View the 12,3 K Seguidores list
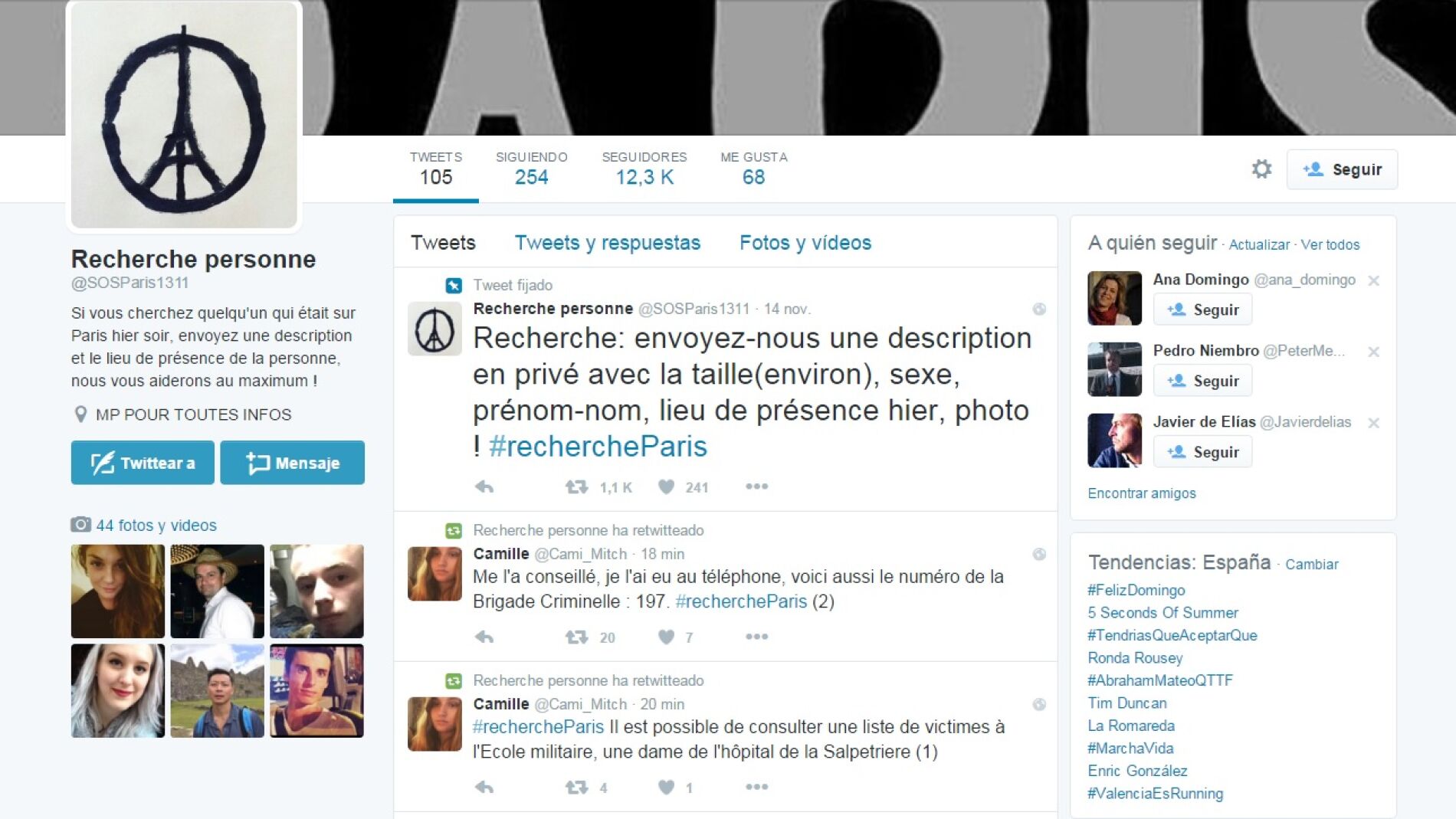This screenshot has height=819, width=1456. tap(644, 169)
